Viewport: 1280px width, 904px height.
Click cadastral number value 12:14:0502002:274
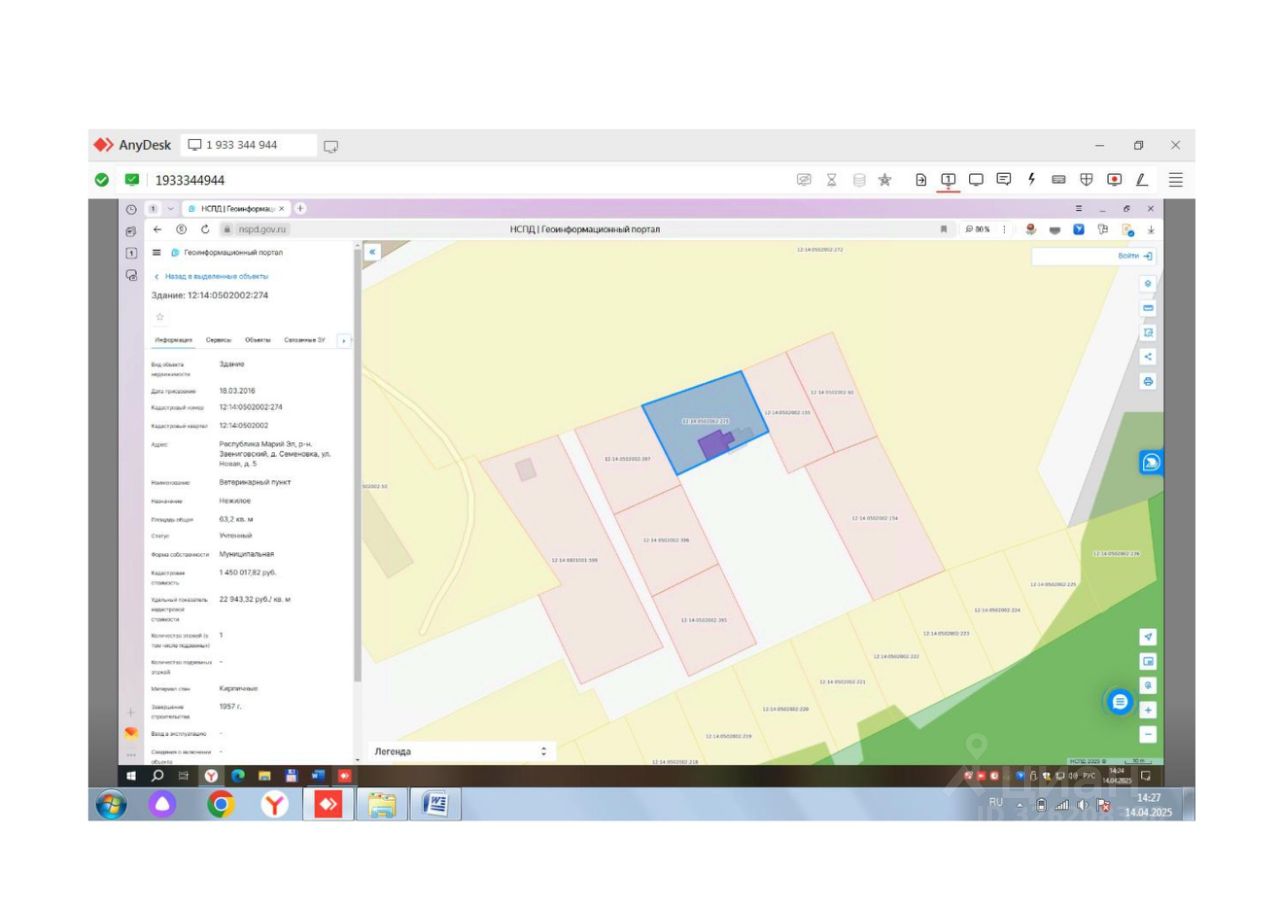[251, 407]
